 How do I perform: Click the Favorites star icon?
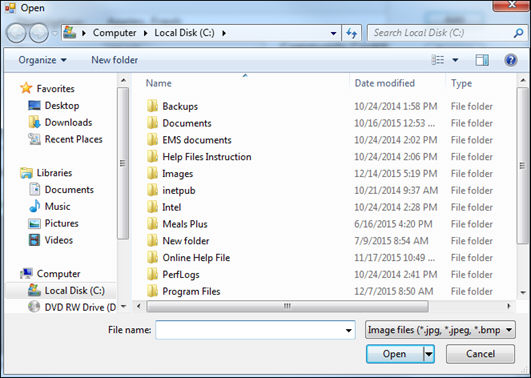(x=26, y=88)
